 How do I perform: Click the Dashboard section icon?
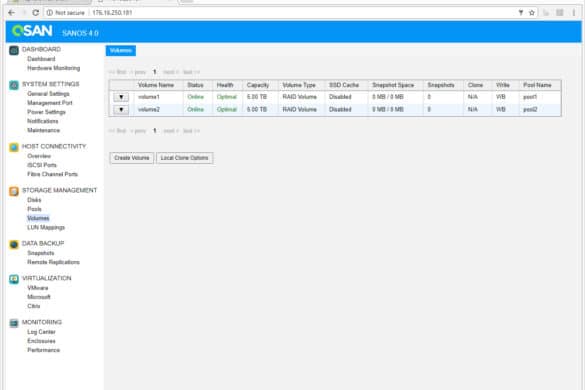click(x=14, y=50)
